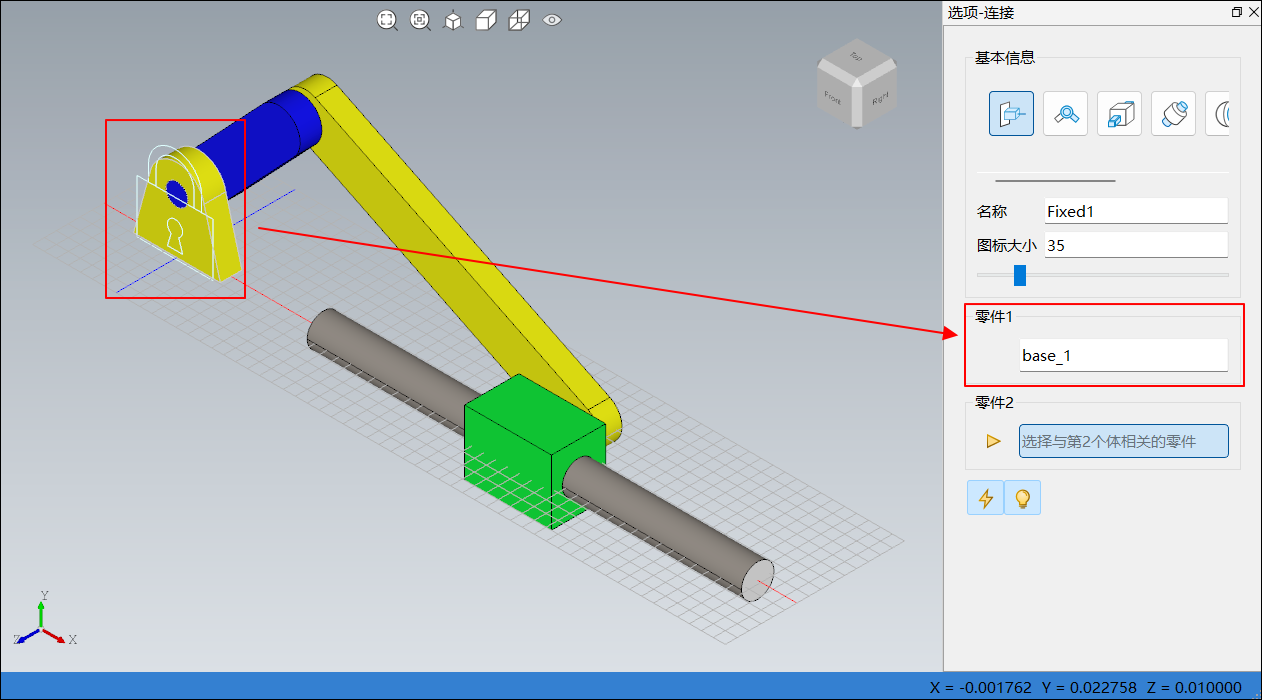Select the Fixed joint type icon

1011,113
